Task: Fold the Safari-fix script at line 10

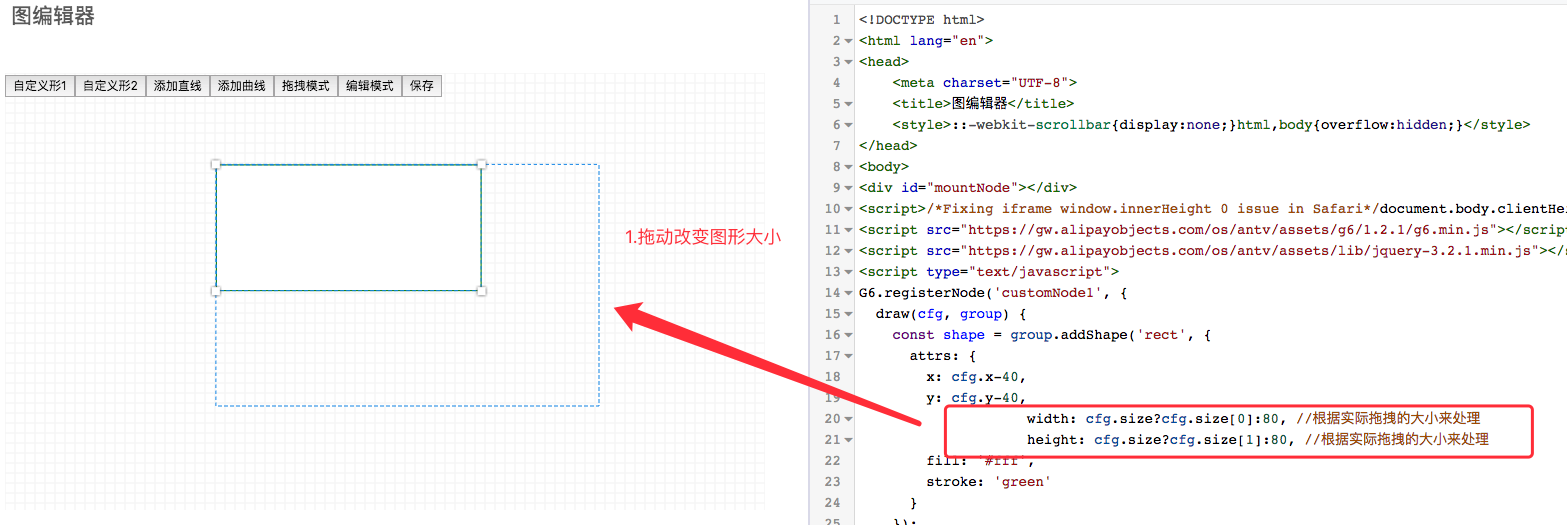Action: coord(847,209)
